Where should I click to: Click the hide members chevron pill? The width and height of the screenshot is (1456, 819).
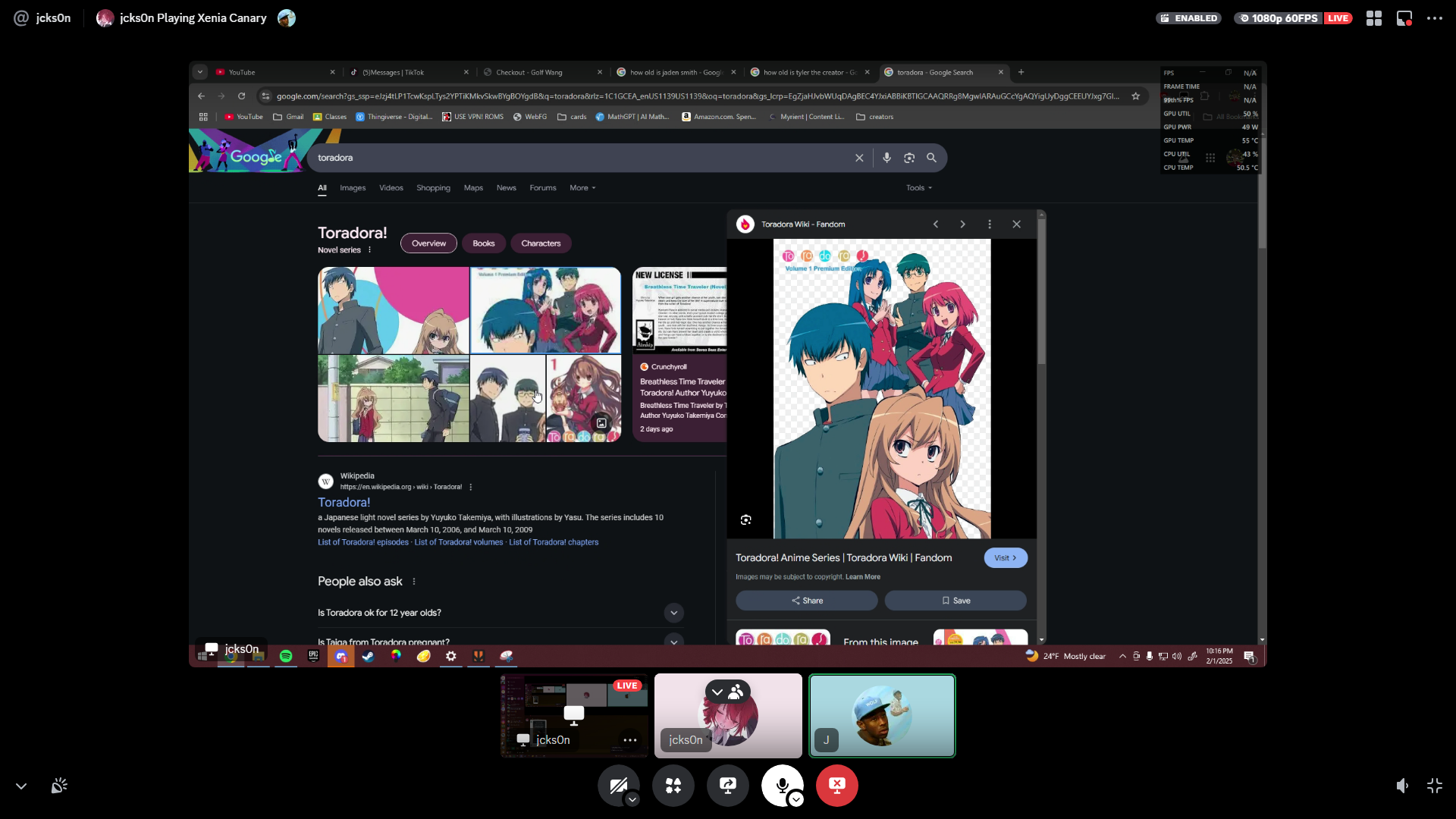(727, 692)
